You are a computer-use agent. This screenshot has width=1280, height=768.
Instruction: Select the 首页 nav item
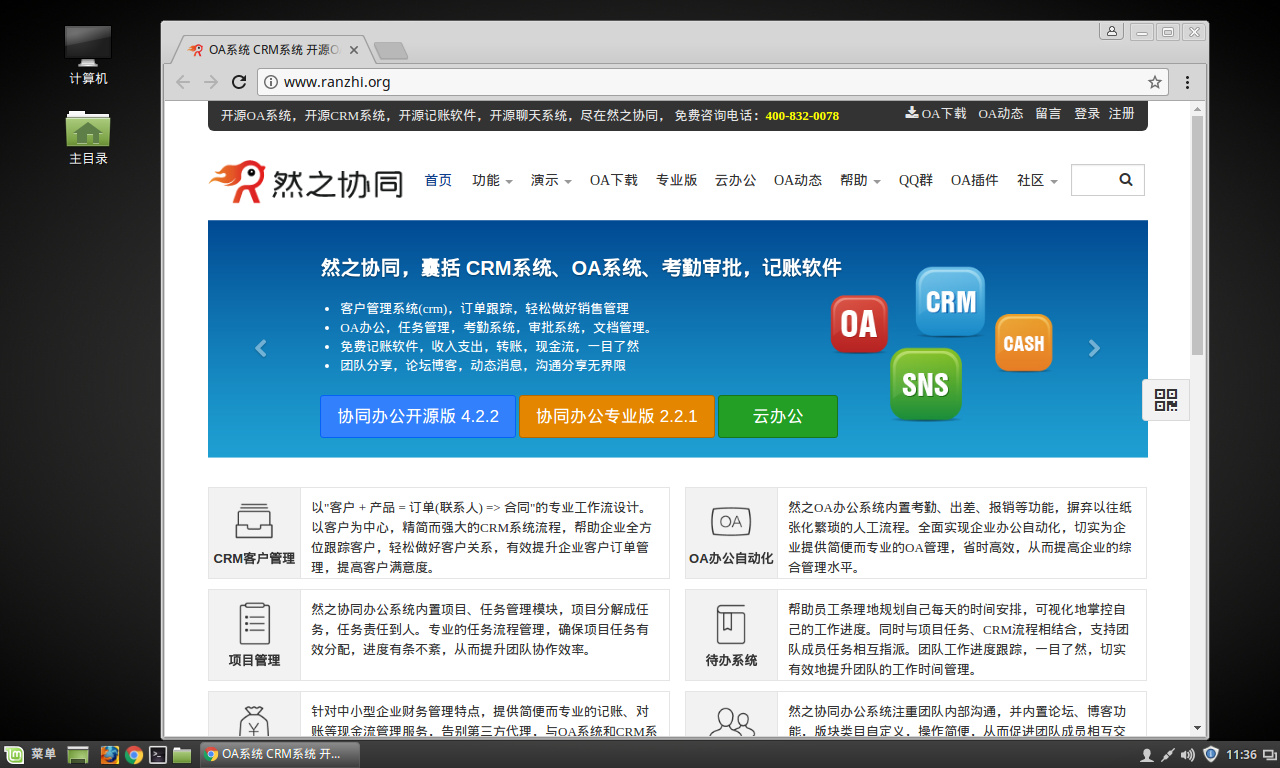coord(438,181)
